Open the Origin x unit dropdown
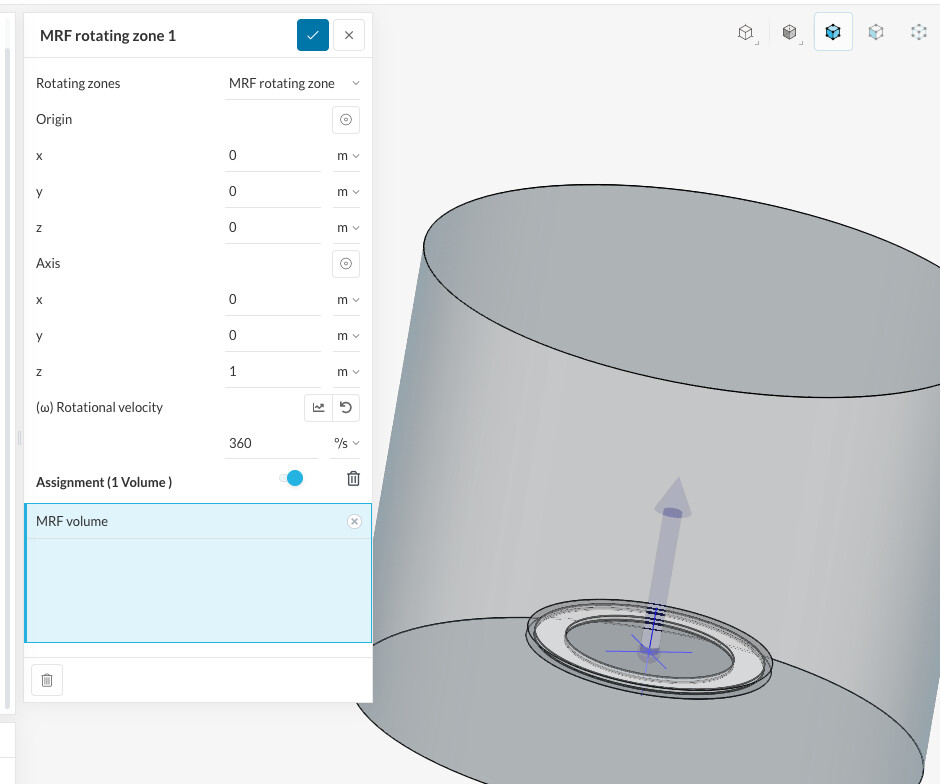This screenshot has width=940, height=784. click(x=347, y=156)
